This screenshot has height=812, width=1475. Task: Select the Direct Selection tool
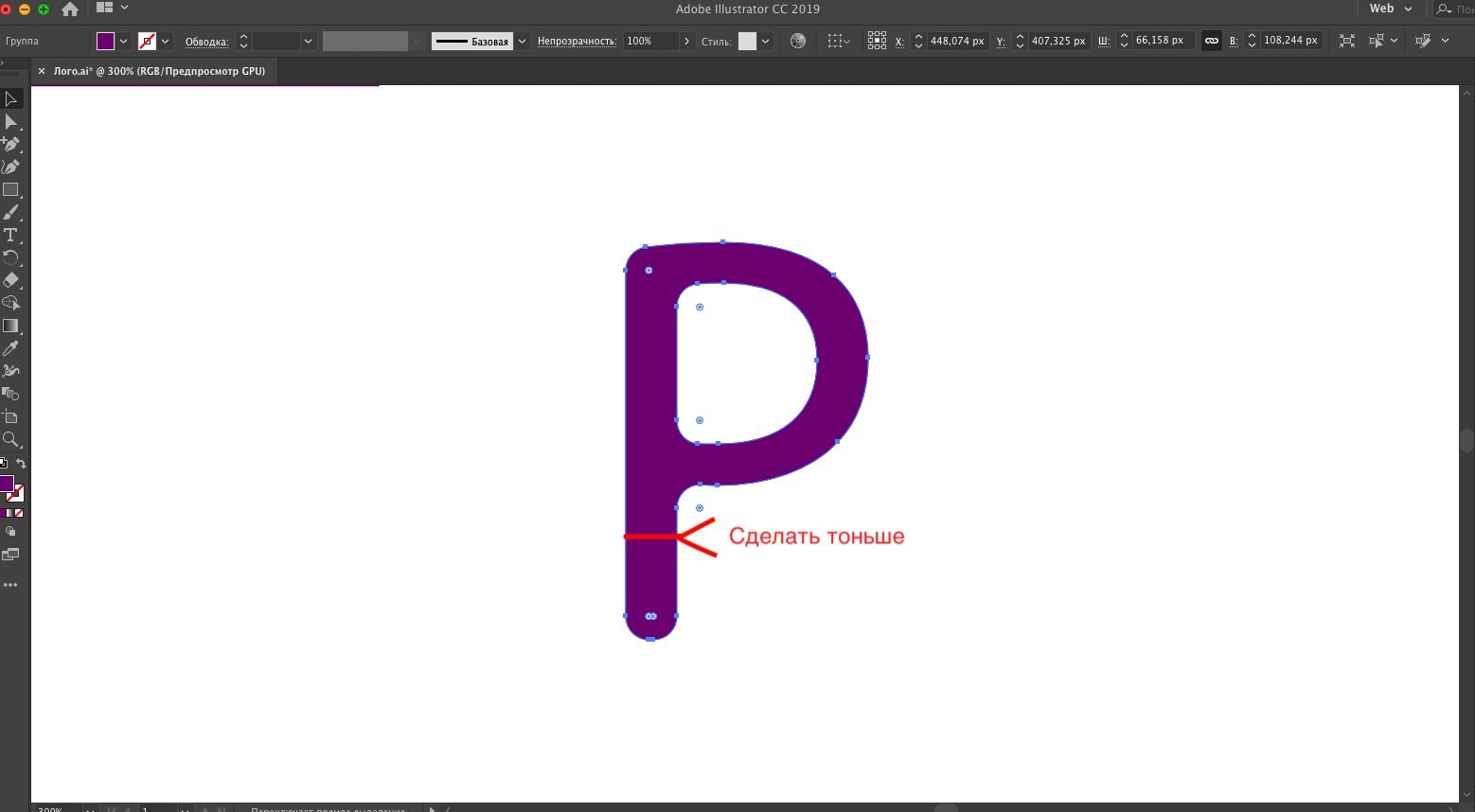(x=11, y=121)
